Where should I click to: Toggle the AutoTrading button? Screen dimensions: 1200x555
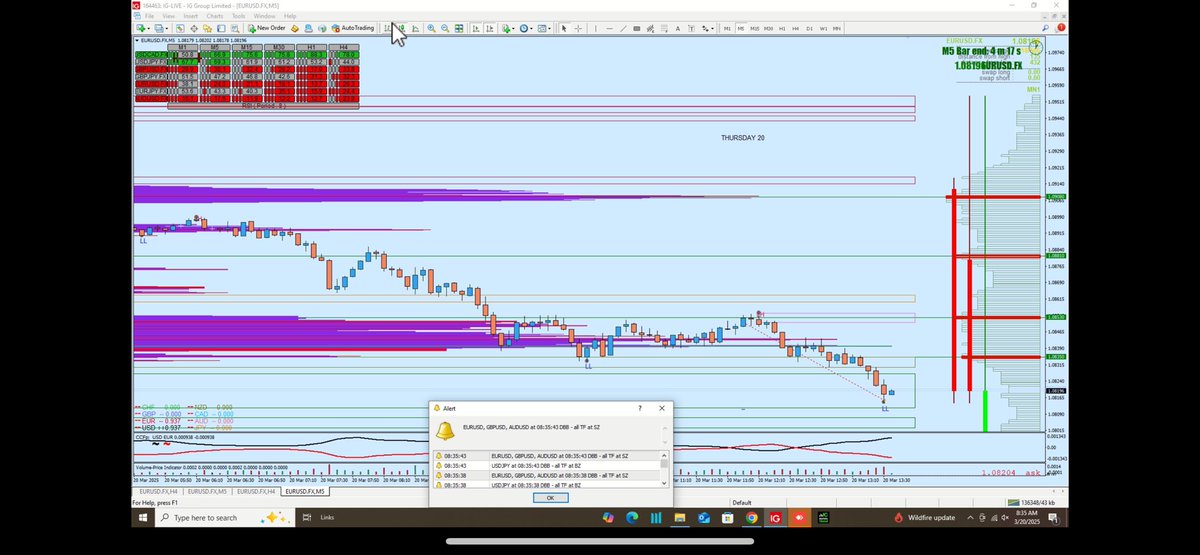[x=353, y=28]
